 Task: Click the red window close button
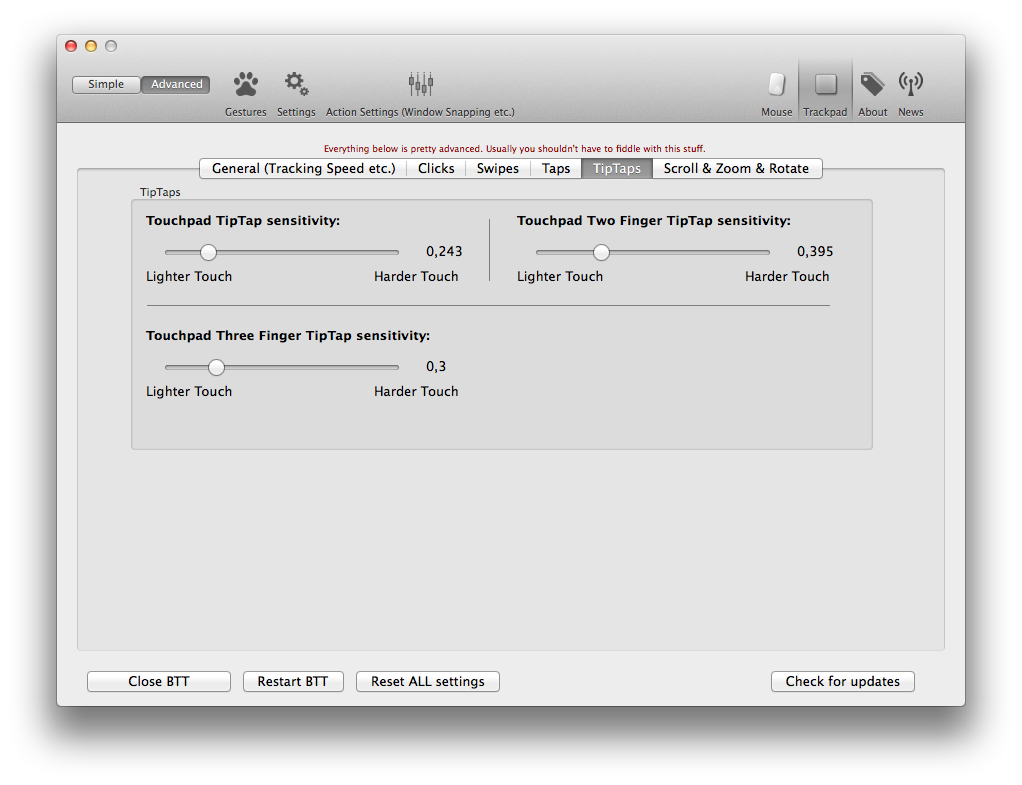(71, 46)
